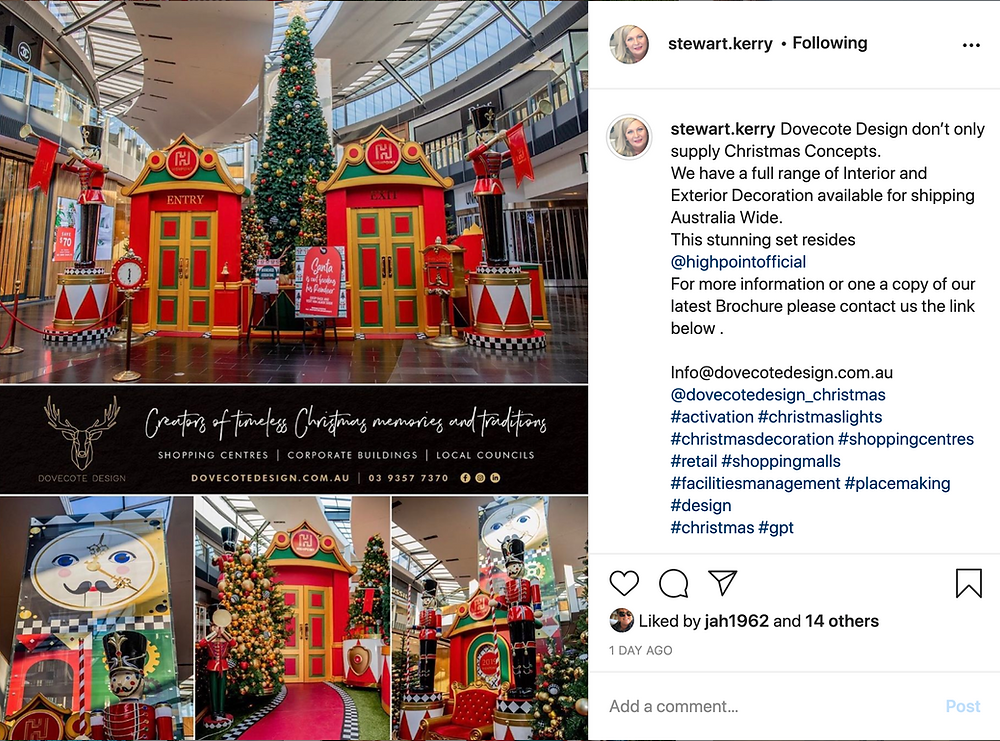
Task: Open the 1 DAY AGO timestamp
Action: tap(640, 650)
